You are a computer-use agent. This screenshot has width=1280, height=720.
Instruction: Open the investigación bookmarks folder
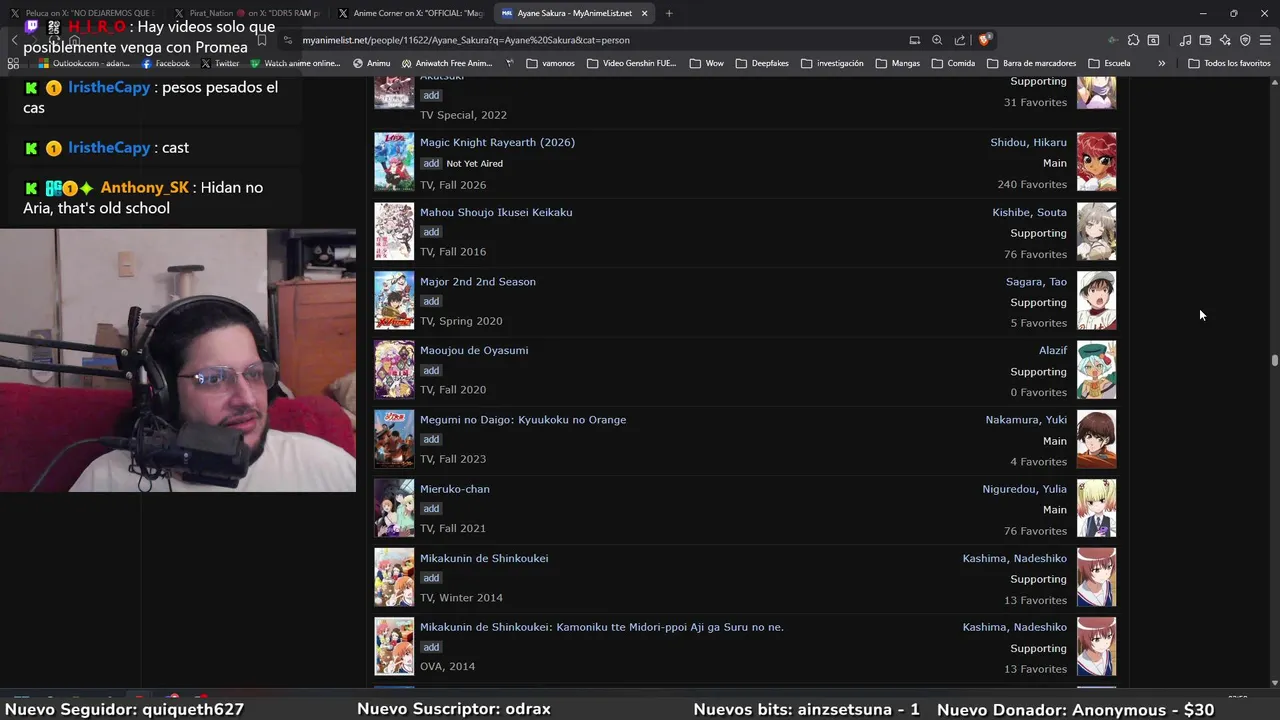click(x=832, y=63)
